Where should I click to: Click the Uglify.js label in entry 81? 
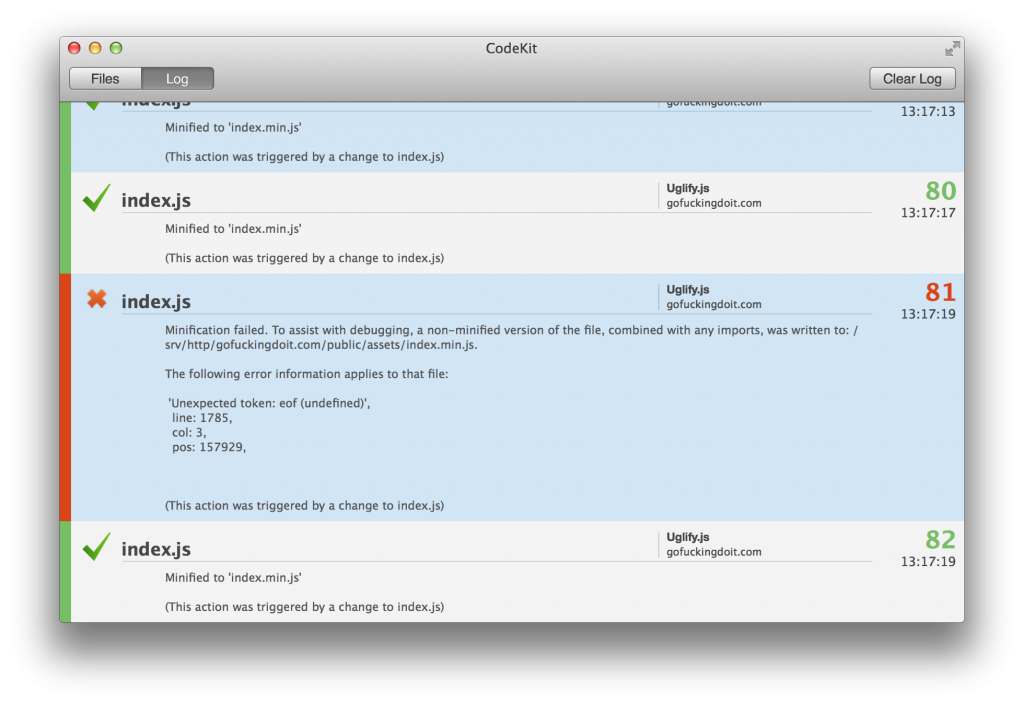coord(688,290)
